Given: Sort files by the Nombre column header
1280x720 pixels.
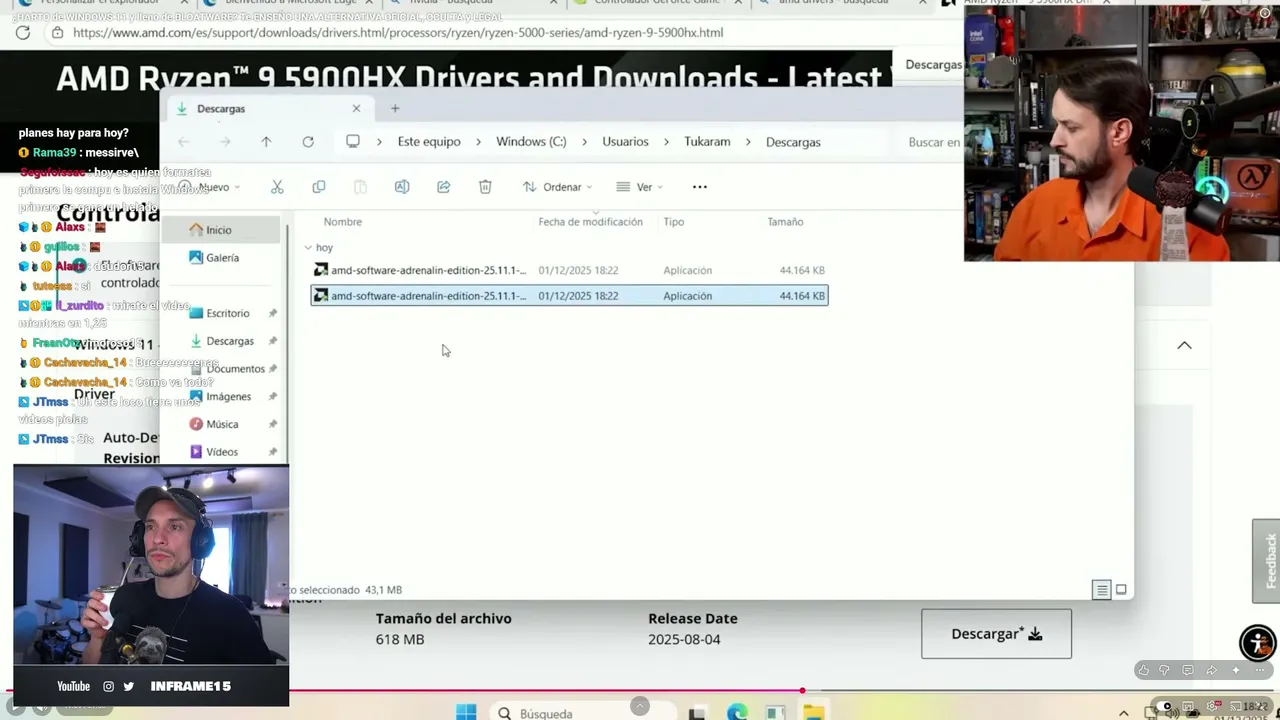Looking at the screenshot, I should pyautogui.click(x=342, y=222).
